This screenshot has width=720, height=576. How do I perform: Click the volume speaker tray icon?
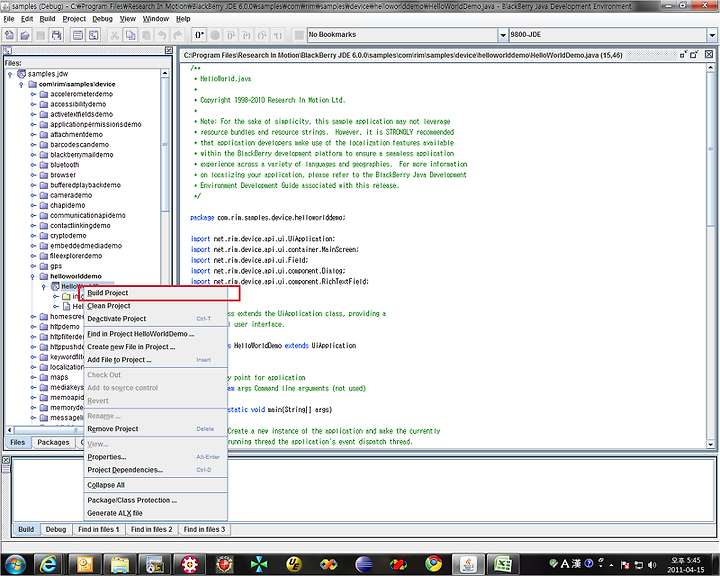coord(652,565)
